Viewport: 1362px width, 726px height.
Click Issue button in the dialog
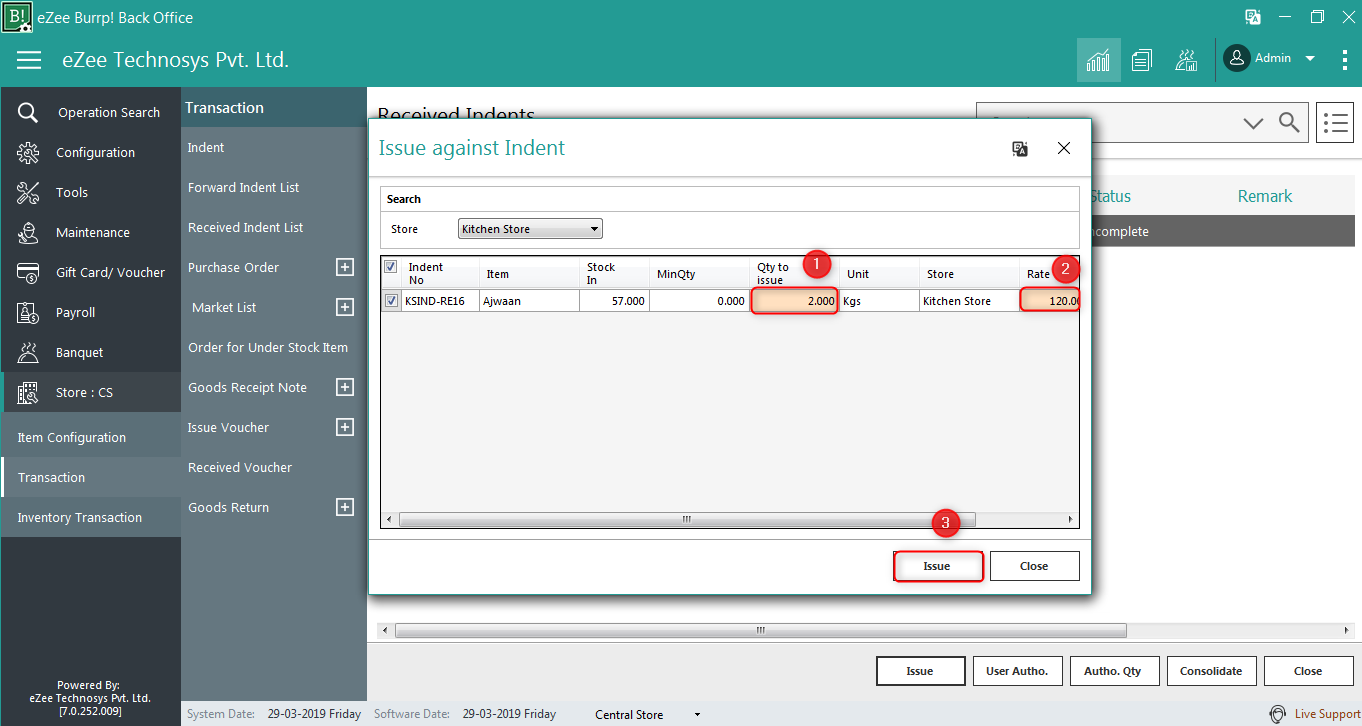click(x=938, y=566)
